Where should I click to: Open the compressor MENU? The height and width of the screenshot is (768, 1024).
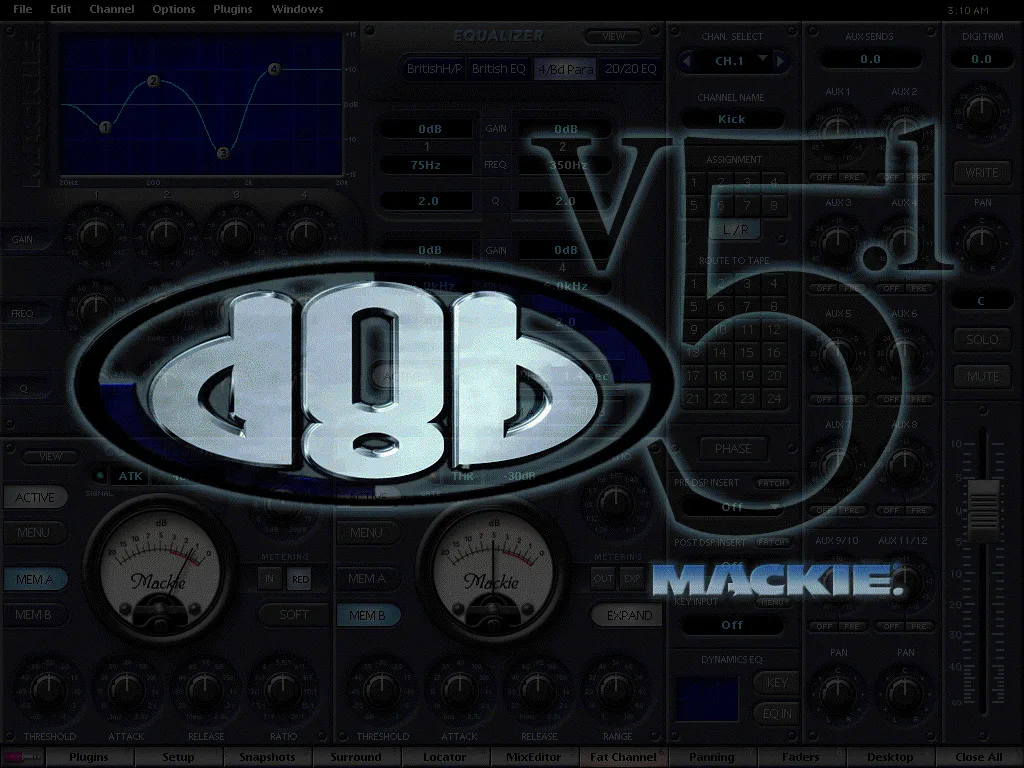(x=33, y=533)
